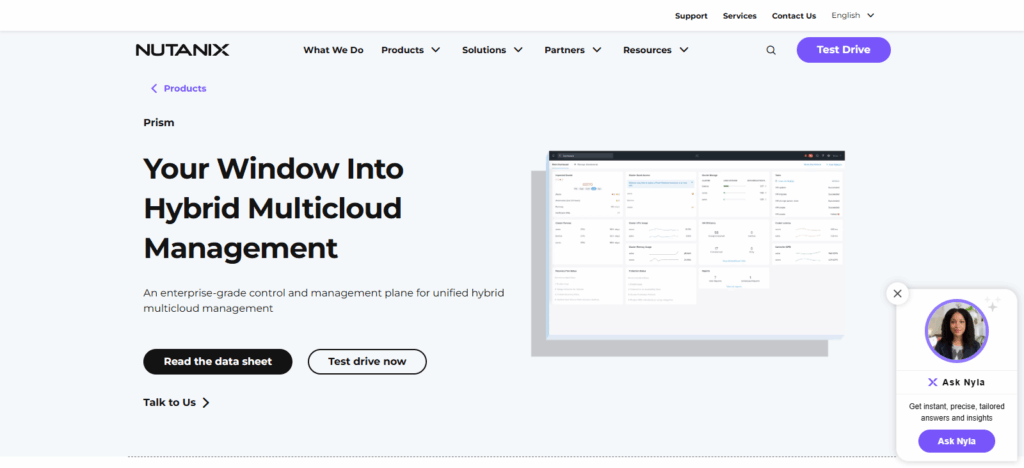
Task: Click the back chevron beside Products breadcrumb
Action: point(154,88)
